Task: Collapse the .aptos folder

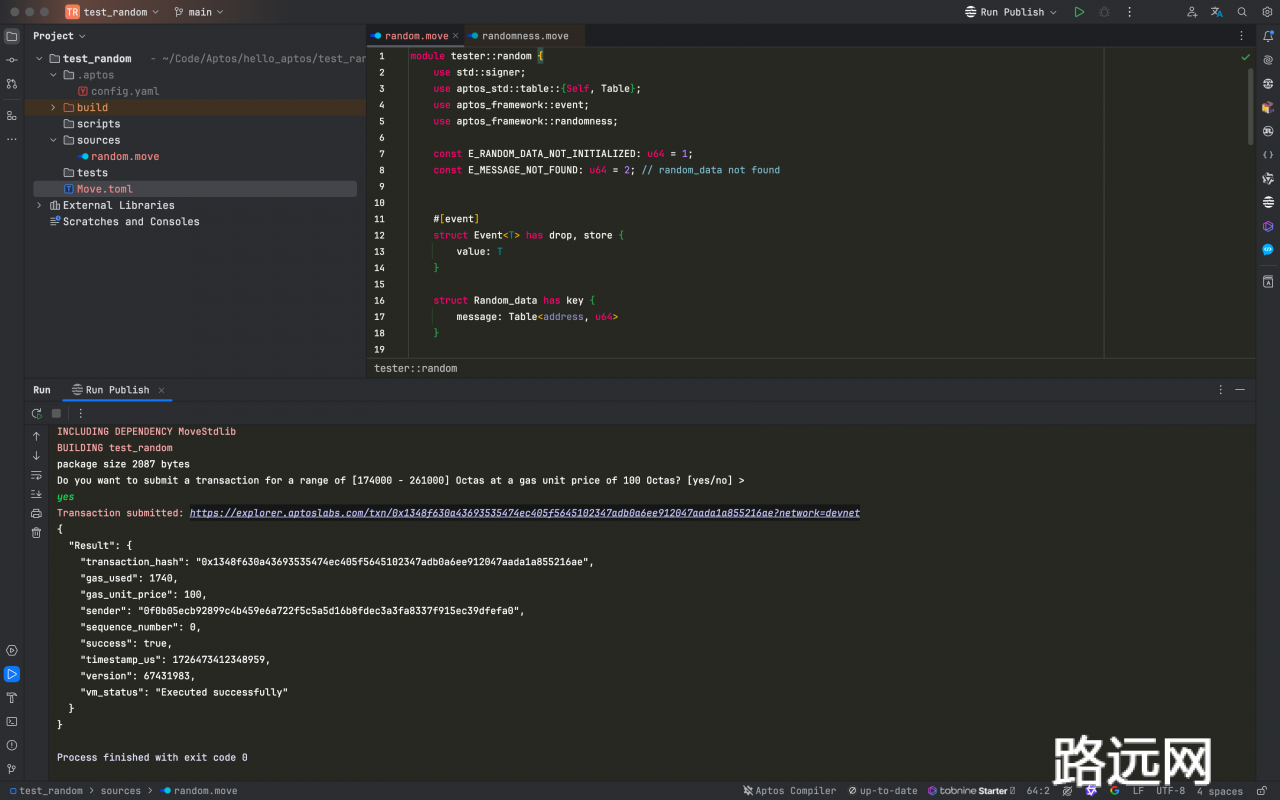Action: click(x=53, y=75)
